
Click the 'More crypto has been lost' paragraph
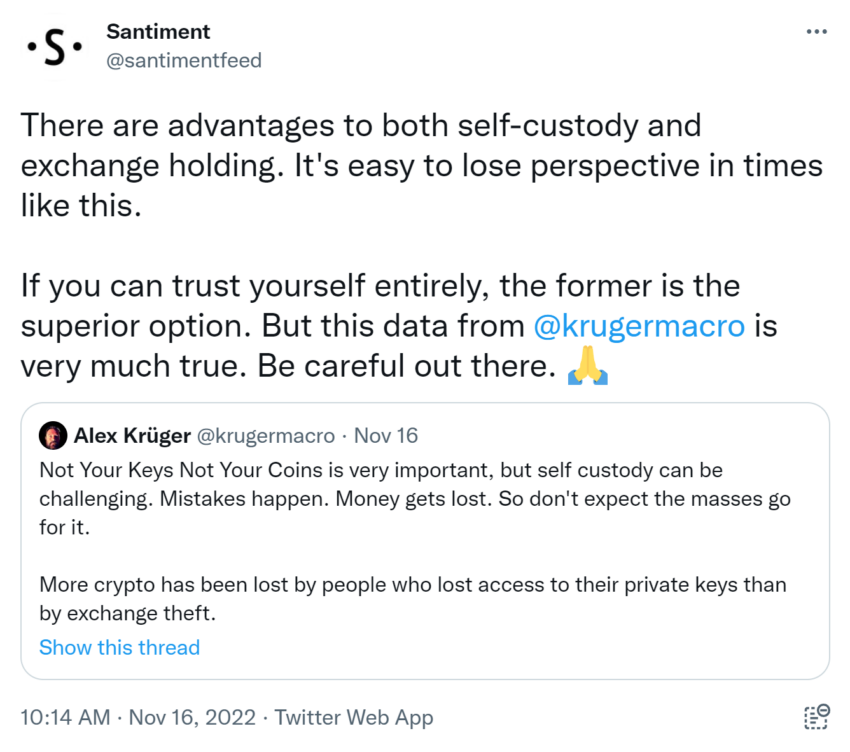(x=398, y=598)
